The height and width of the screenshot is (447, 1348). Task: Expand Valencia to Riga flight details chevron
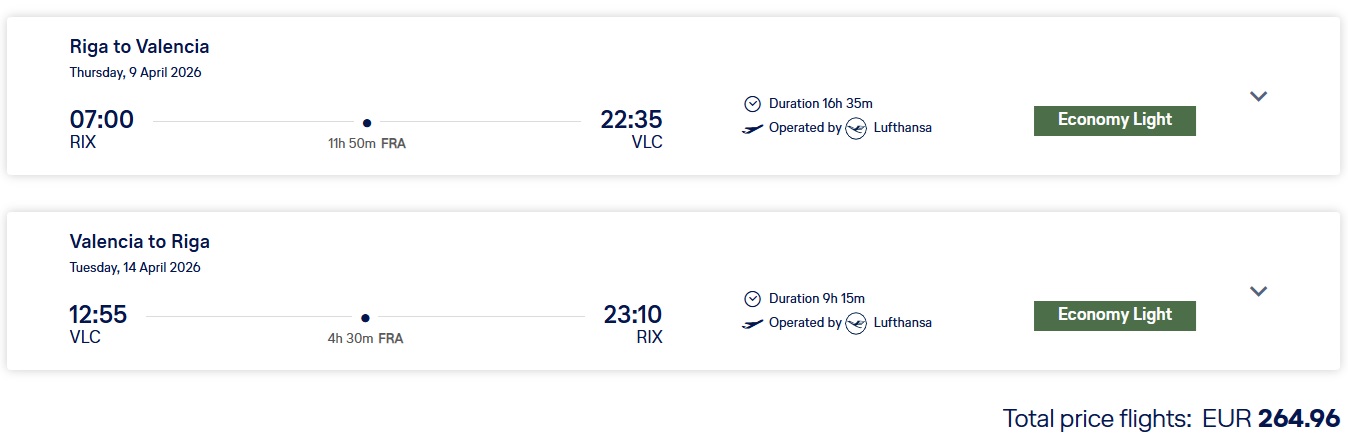pyautogui.click(x=1258, y=291)
